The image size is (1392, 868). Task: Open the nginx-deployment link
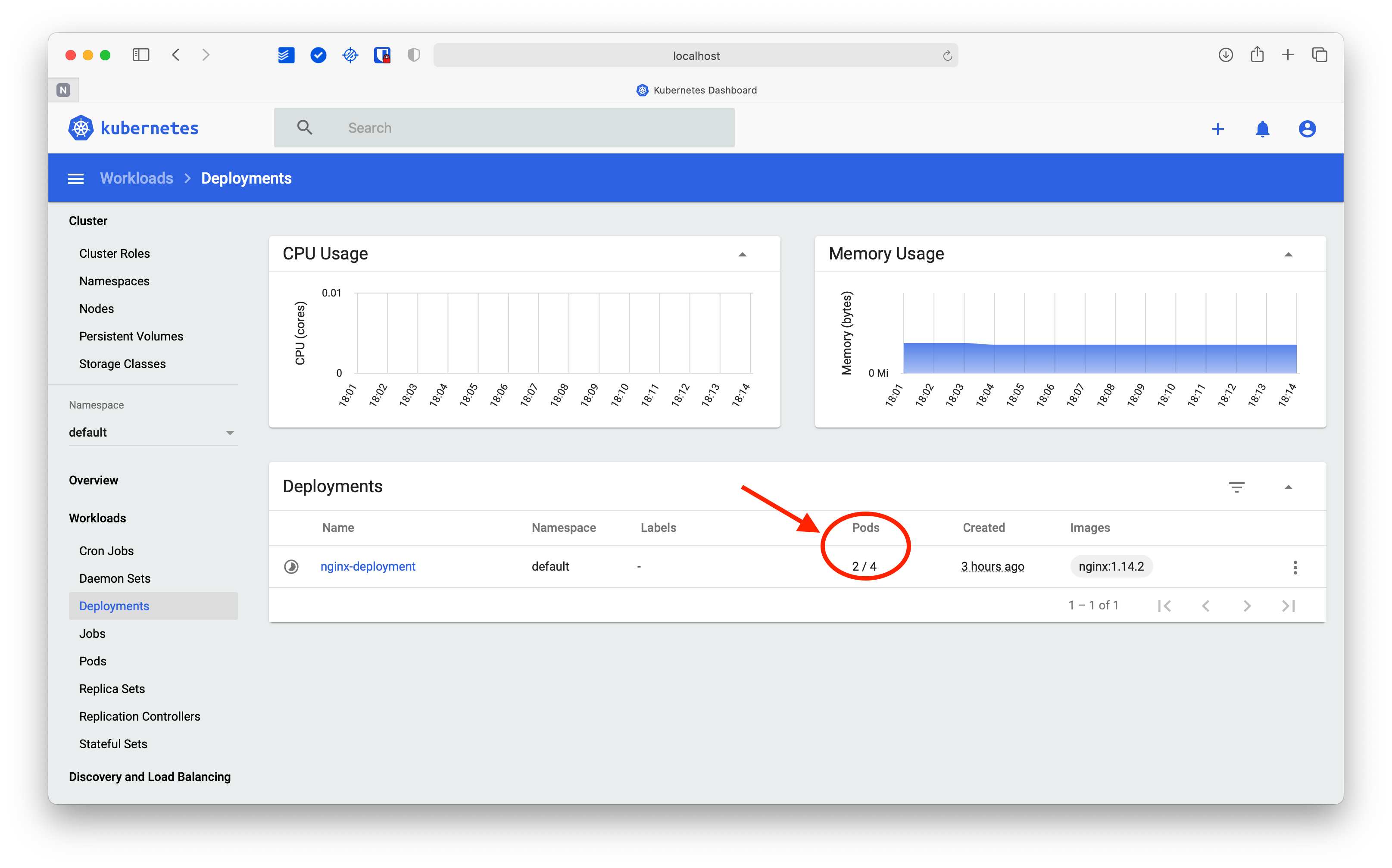coord(368,566)
